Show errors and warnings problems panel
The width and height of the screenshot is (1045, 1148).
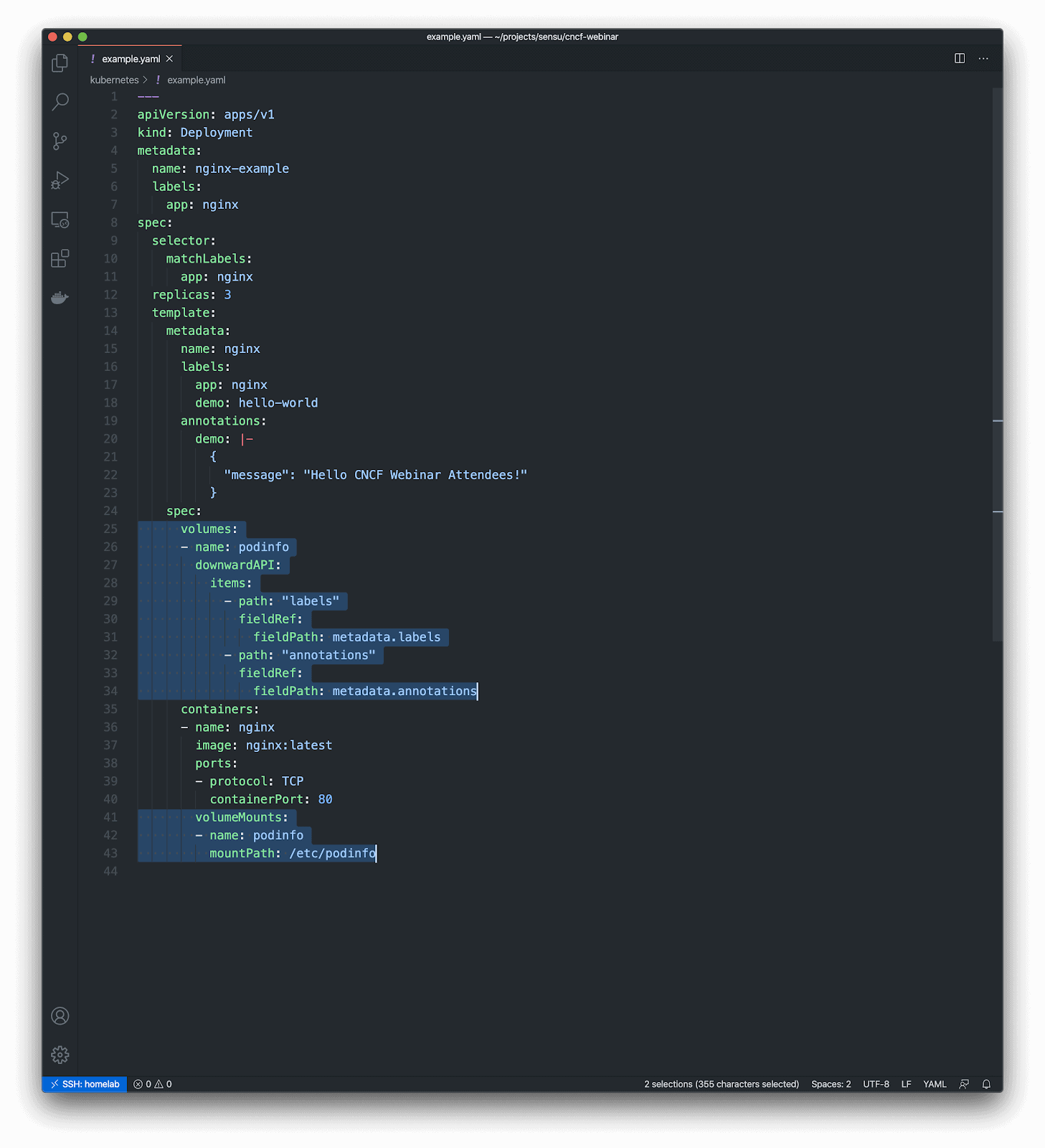(153, 1084)
